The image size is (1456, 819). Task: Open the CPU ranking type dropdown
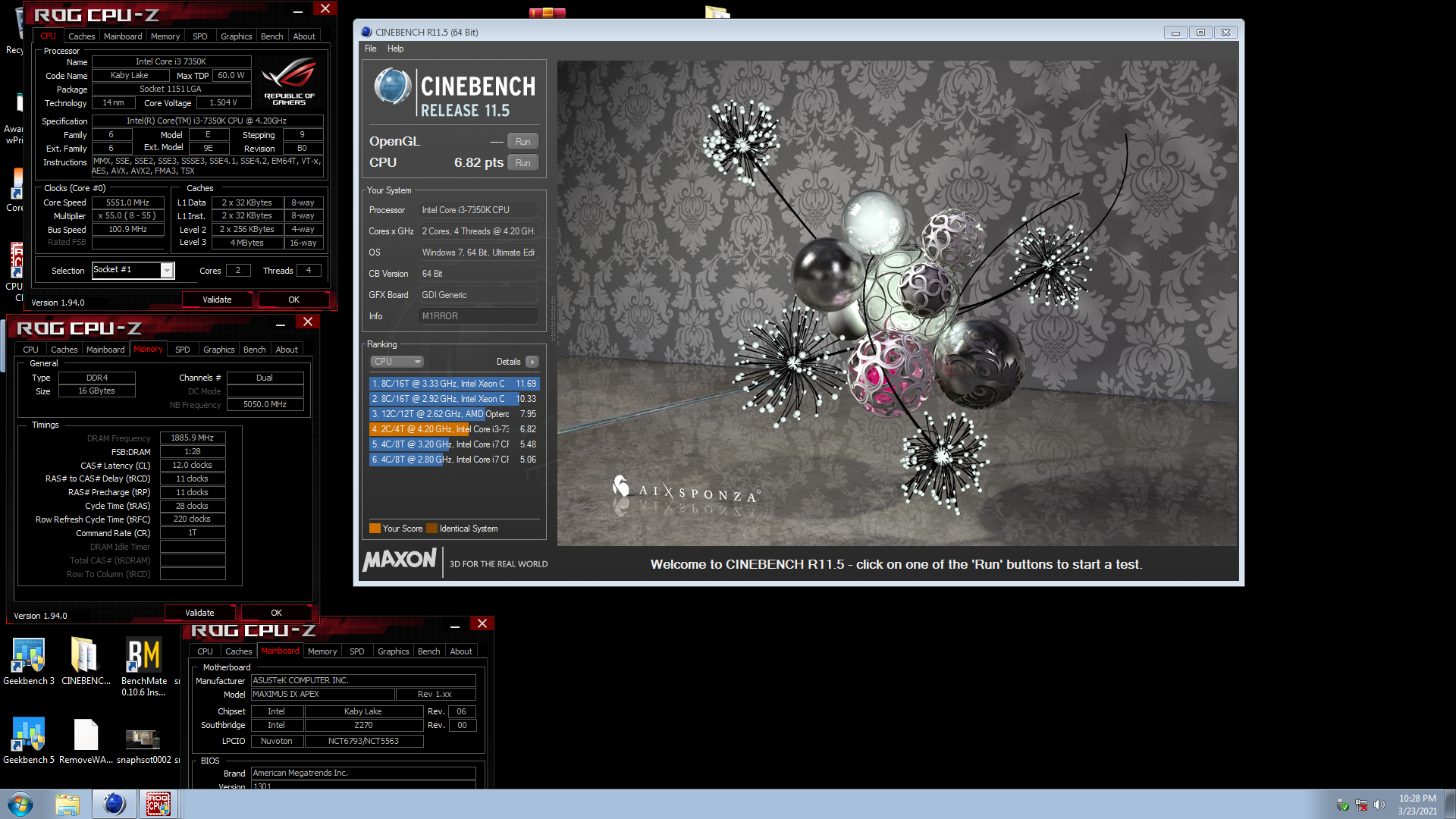[x=397, y=362]
